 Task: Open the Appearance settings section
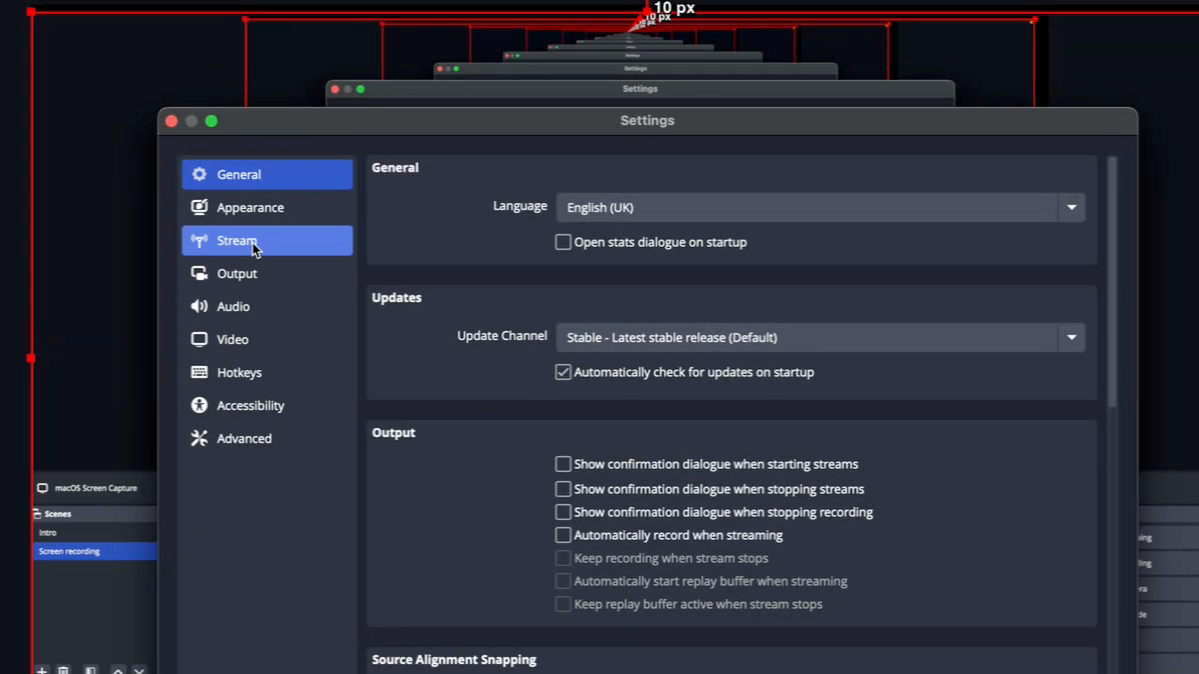click(x=250, y=208)
